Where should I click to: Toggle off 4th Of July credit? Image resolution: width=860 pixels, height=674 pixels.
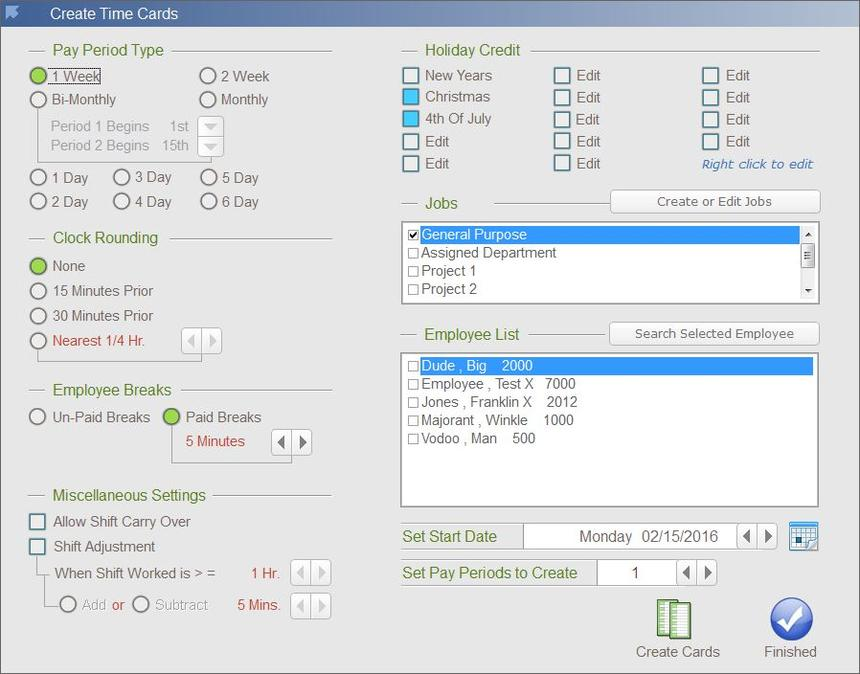(x=410, y=119)
